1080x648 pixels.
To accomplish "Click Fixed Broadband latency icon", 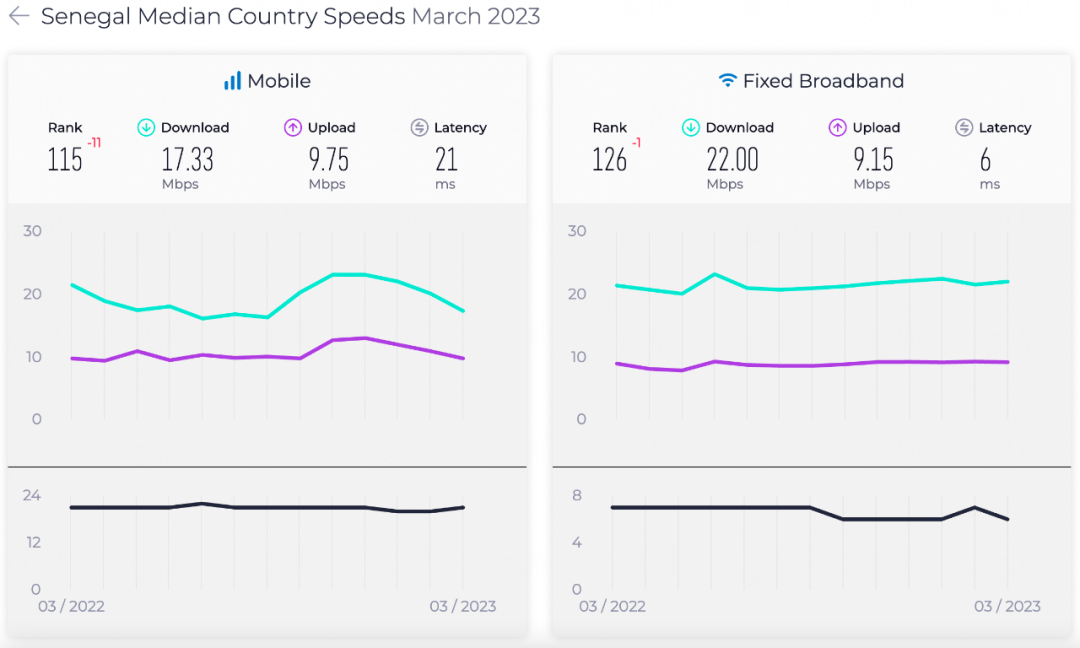I will [964, 127].
